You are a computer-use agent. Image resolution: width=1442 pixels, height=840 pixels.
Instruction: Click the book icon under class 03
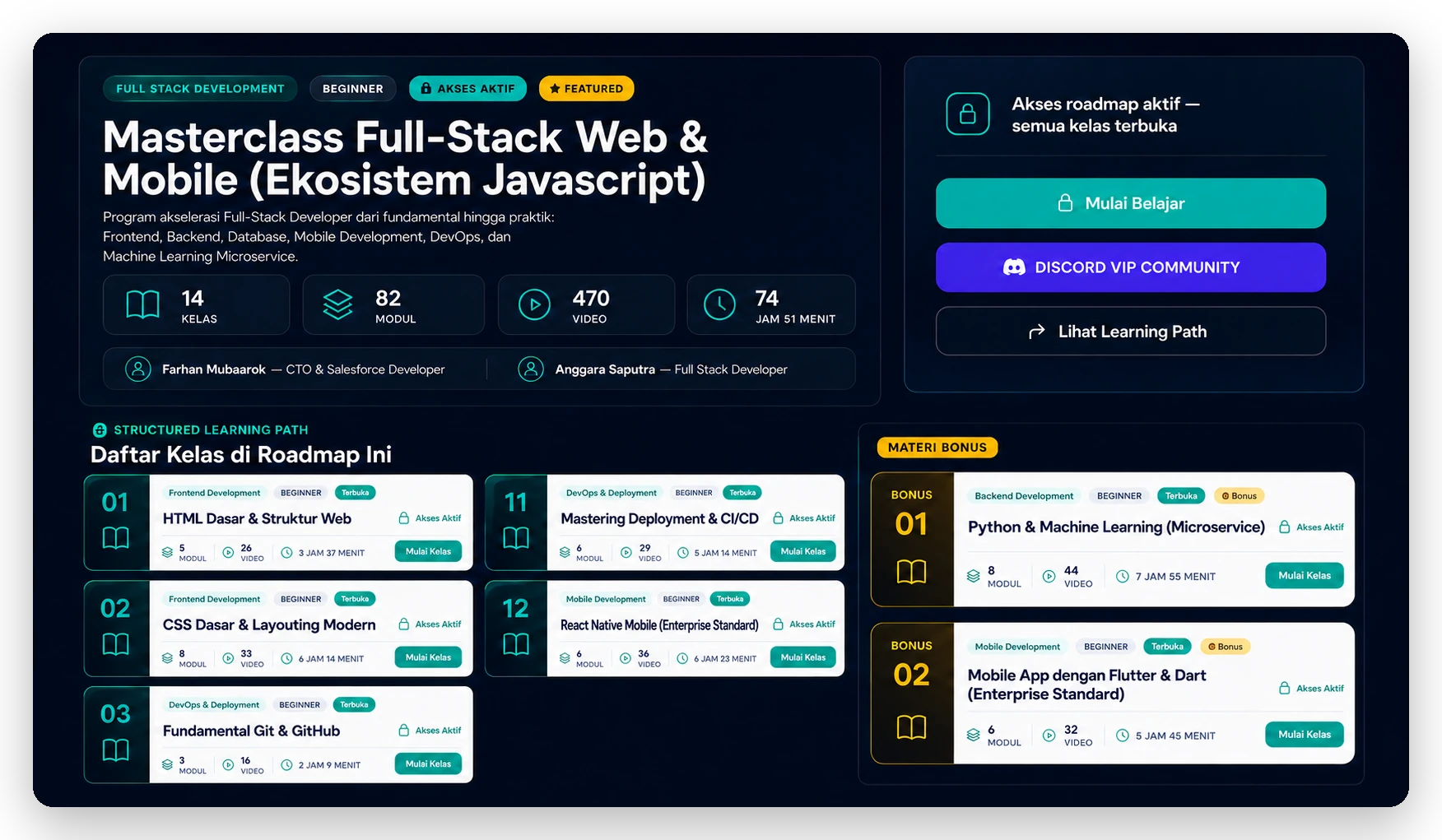pos(115,750)
